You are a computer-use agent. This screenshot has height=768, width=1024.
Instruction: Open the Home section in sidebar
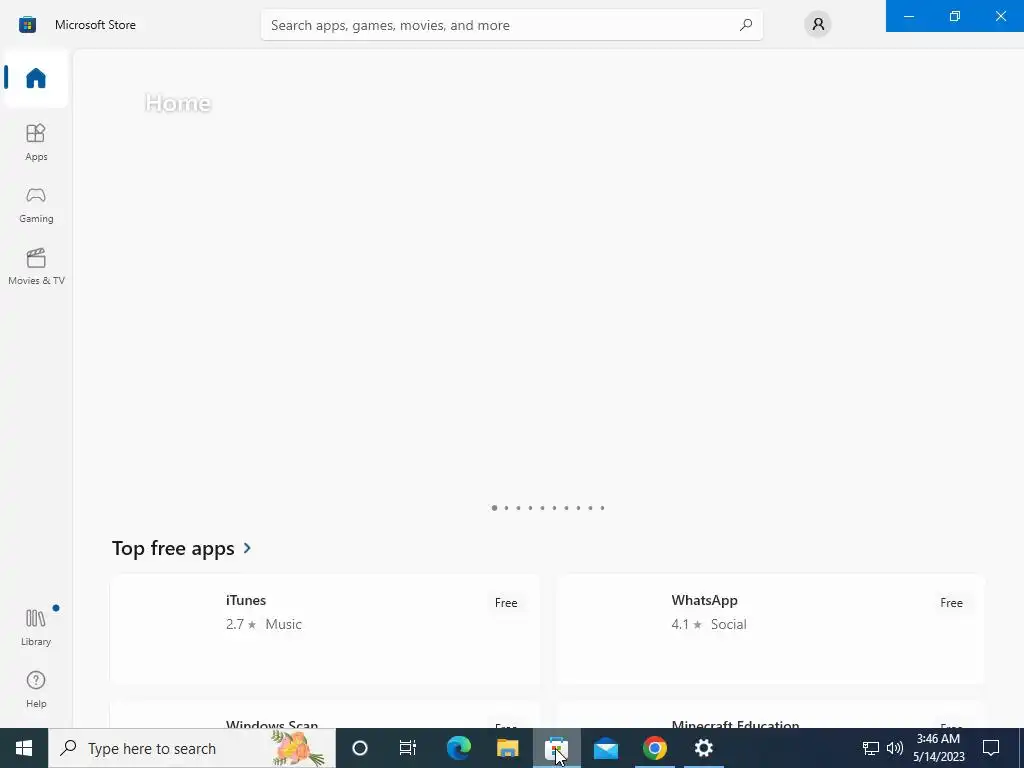36,78
